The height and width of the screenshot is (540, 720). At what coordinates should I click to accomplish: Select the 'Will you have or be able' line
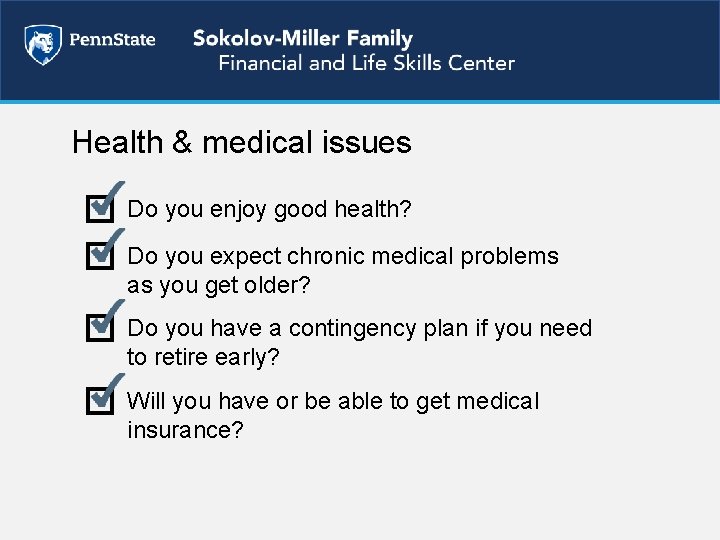pos(333,401)
